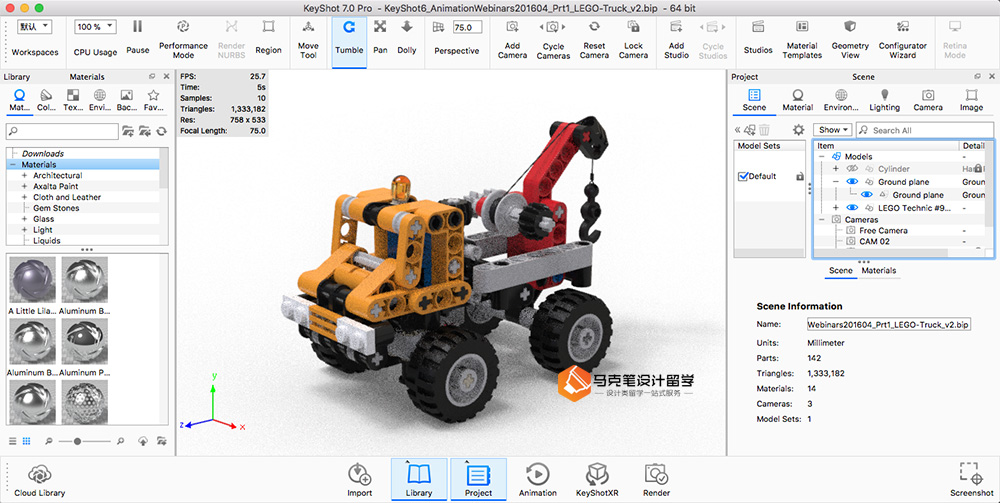The image size is (1000, 503).
Task: Open the Workspaces dropdown
Action: [x=34, y=27]
